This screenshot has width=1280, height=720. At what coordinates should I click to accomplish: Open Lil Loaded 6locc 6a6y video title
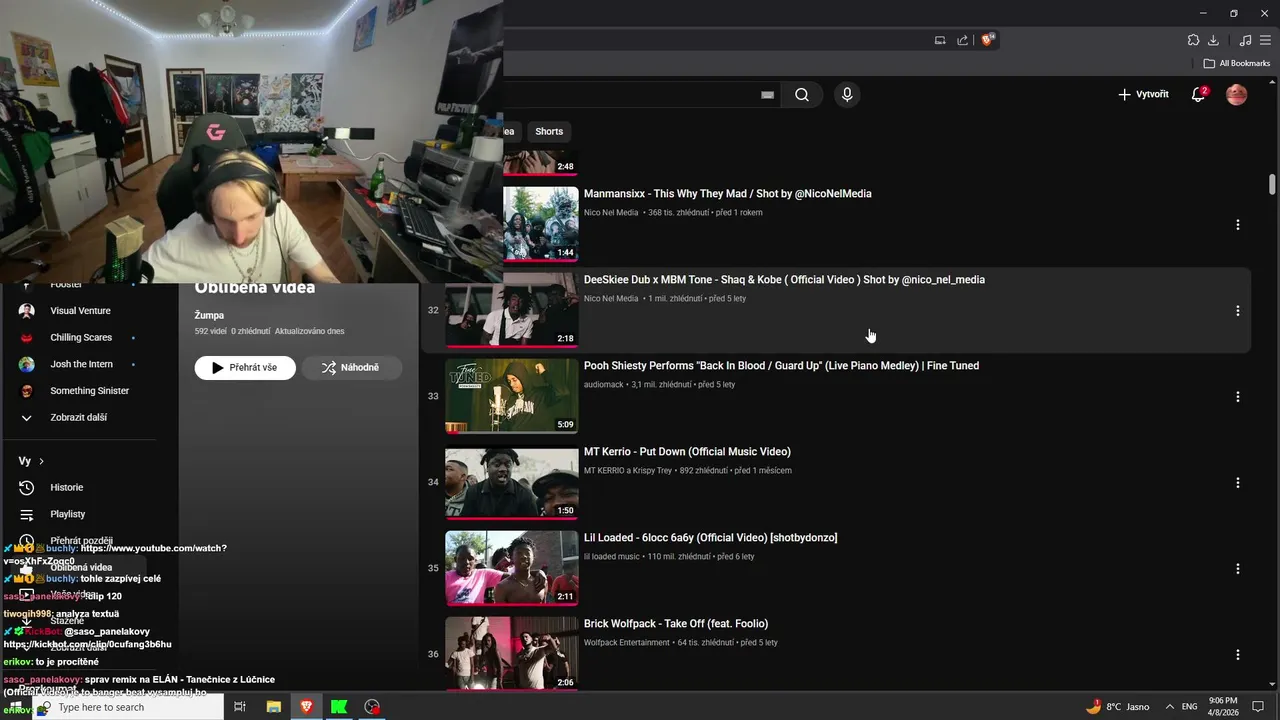pos(710,538)
